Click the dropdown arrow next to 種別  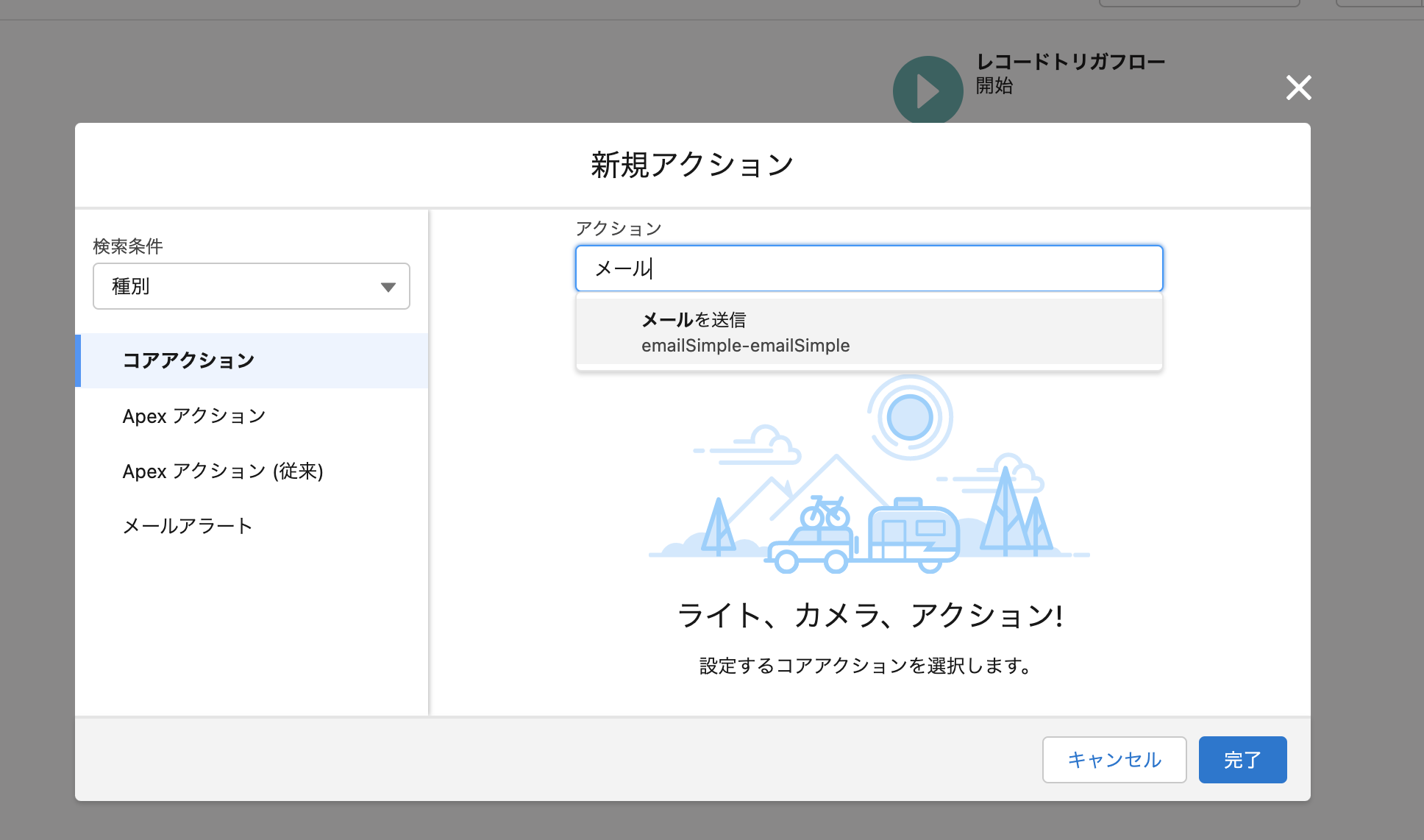click(388, 286)
